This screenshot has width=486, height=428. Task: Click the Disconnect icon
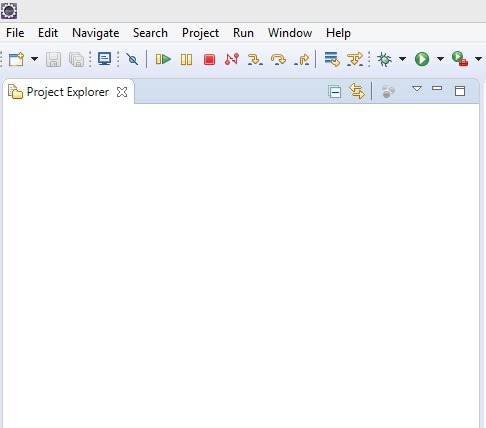232,59
